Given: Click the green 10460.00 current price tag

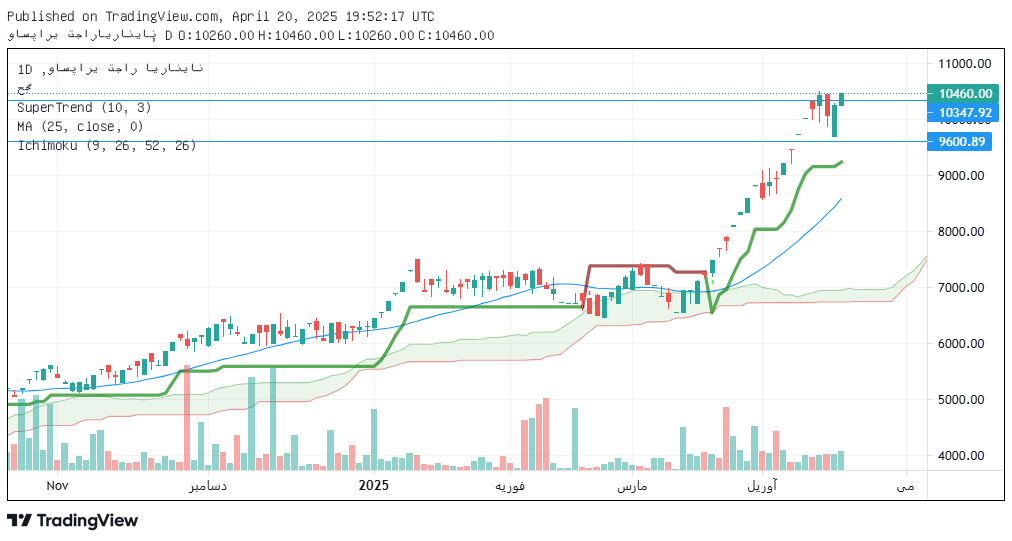Looking at the screenshot, I should pyautogui.click(x=964, y=93).
